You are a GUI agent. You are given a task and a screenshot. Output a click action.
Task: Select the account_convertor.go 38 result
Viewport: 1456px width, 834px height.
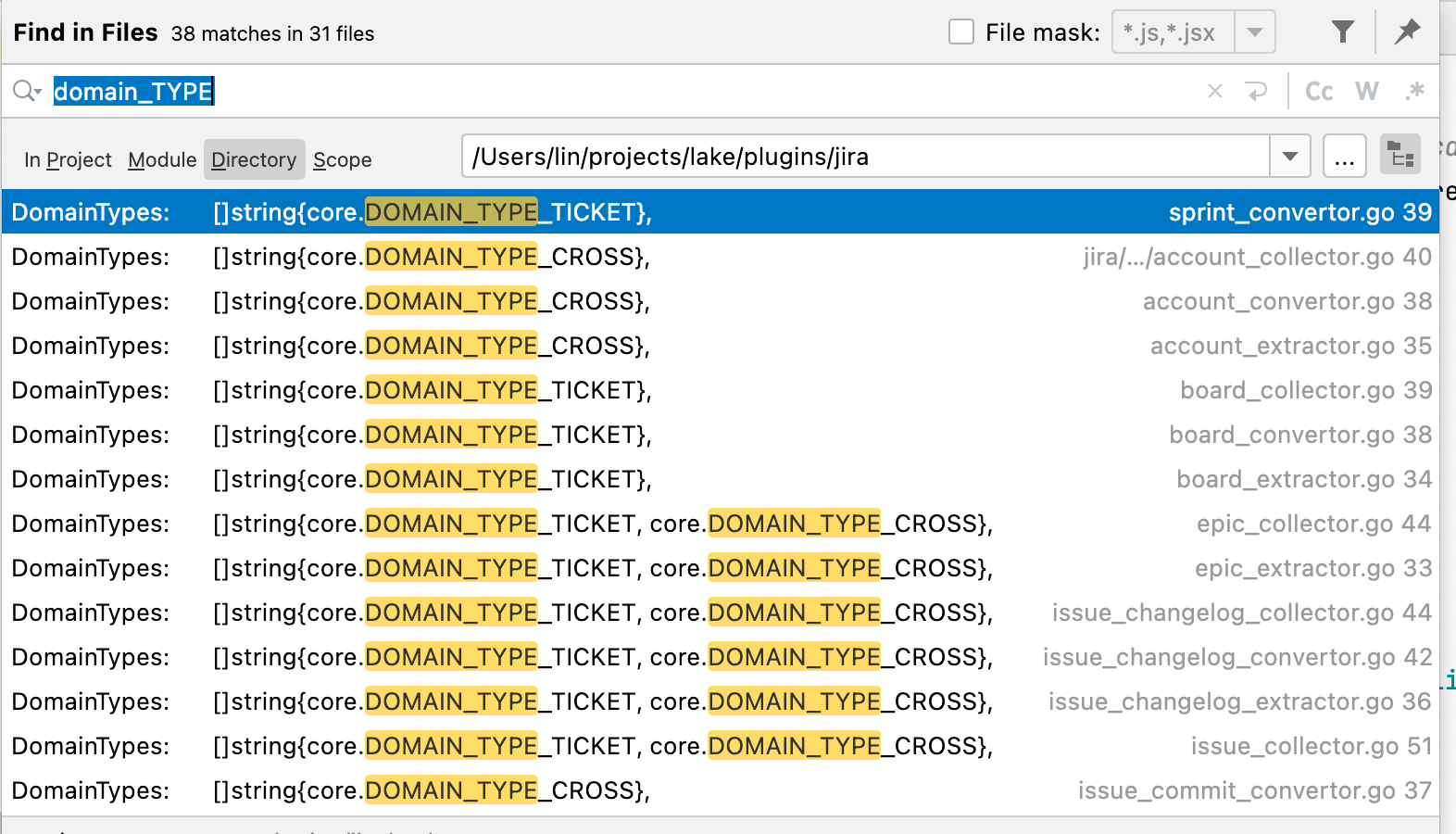tap(721, 301)
